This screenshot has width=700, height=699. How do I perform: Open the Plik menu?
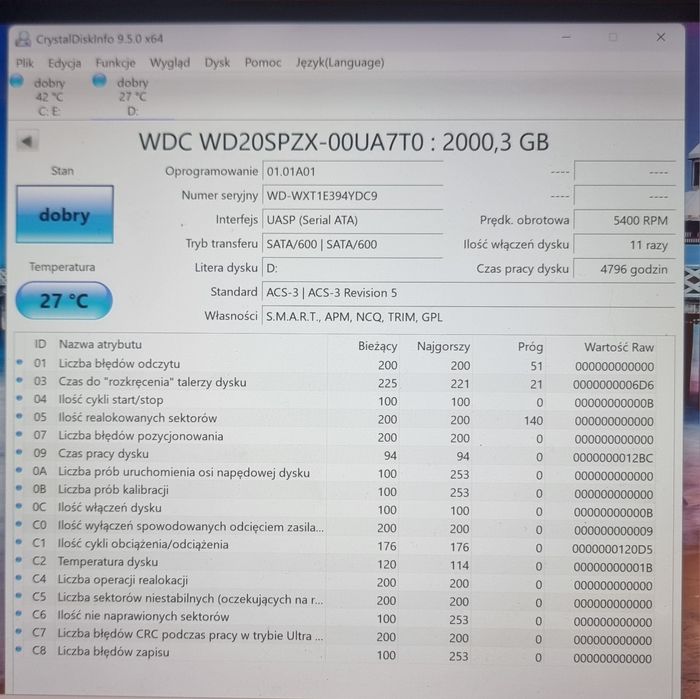25,63
